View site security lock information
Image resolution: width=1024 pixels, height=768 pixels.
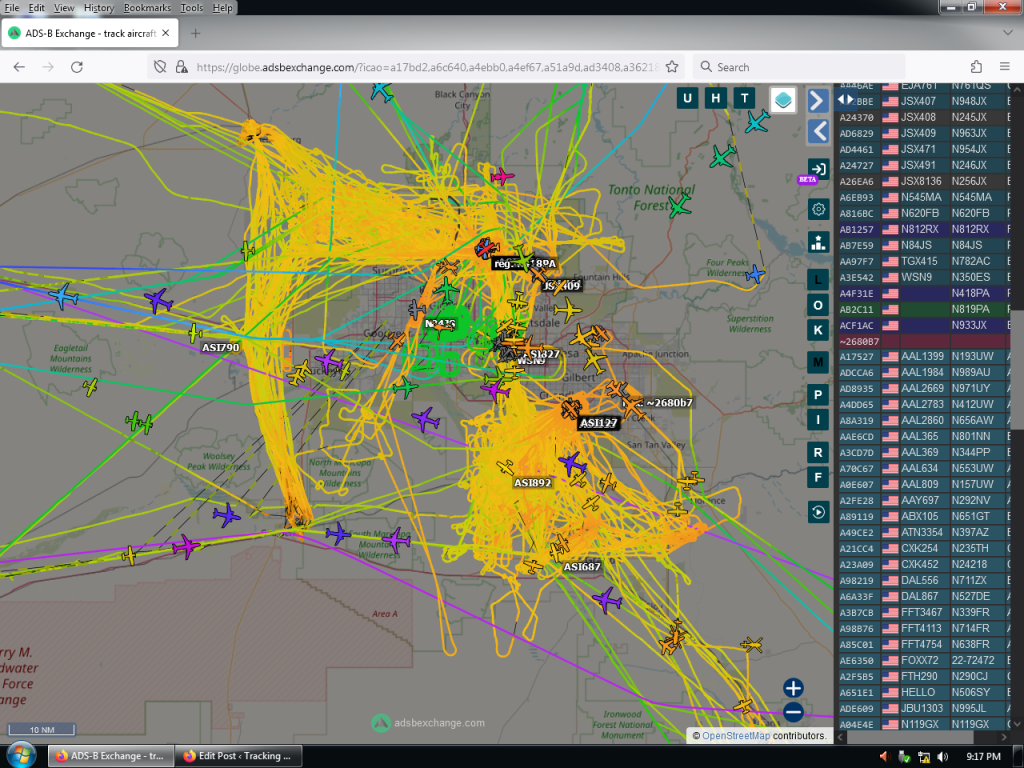[182, 67]
